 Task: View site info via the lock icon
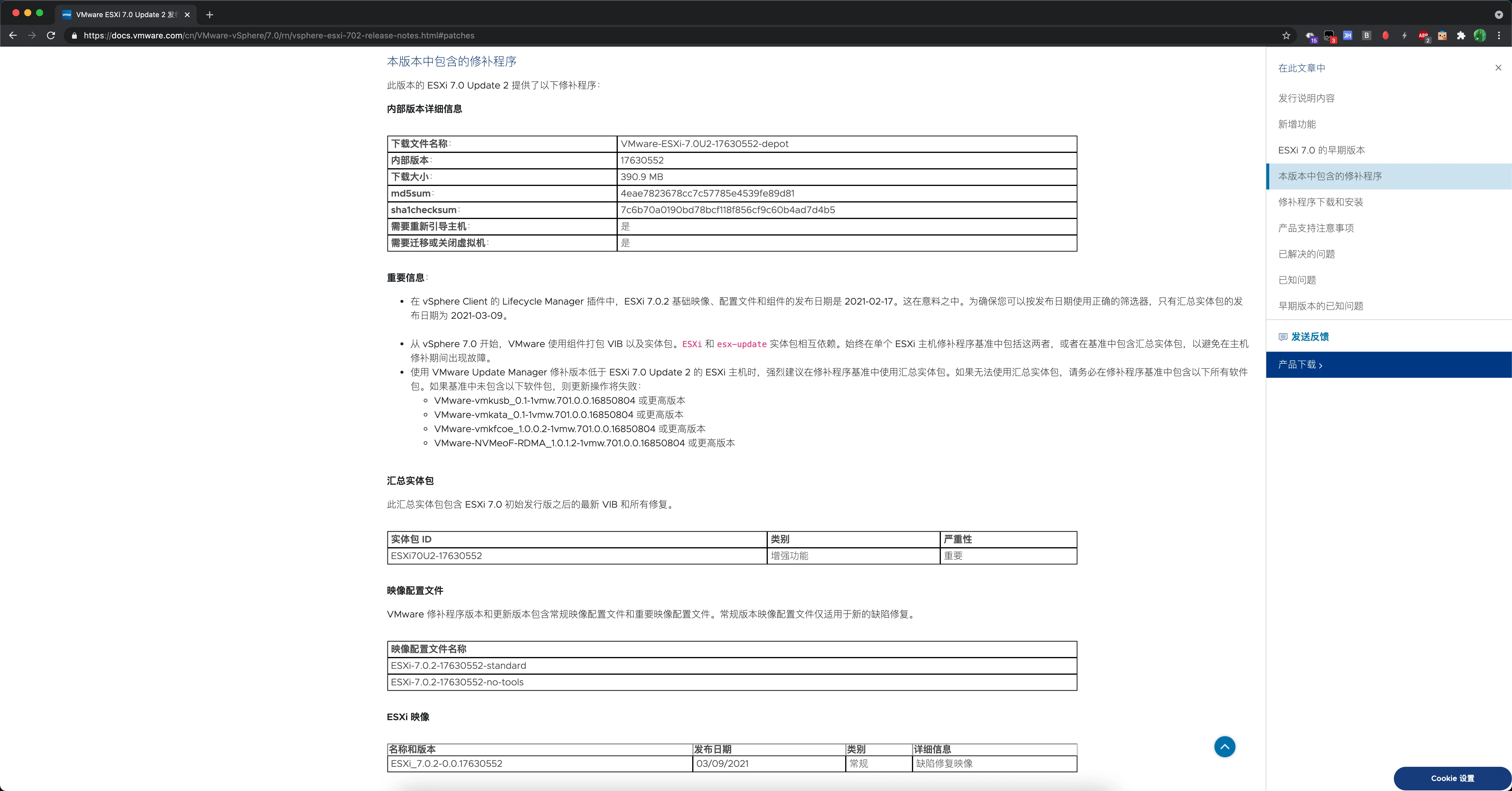(74, 35)
